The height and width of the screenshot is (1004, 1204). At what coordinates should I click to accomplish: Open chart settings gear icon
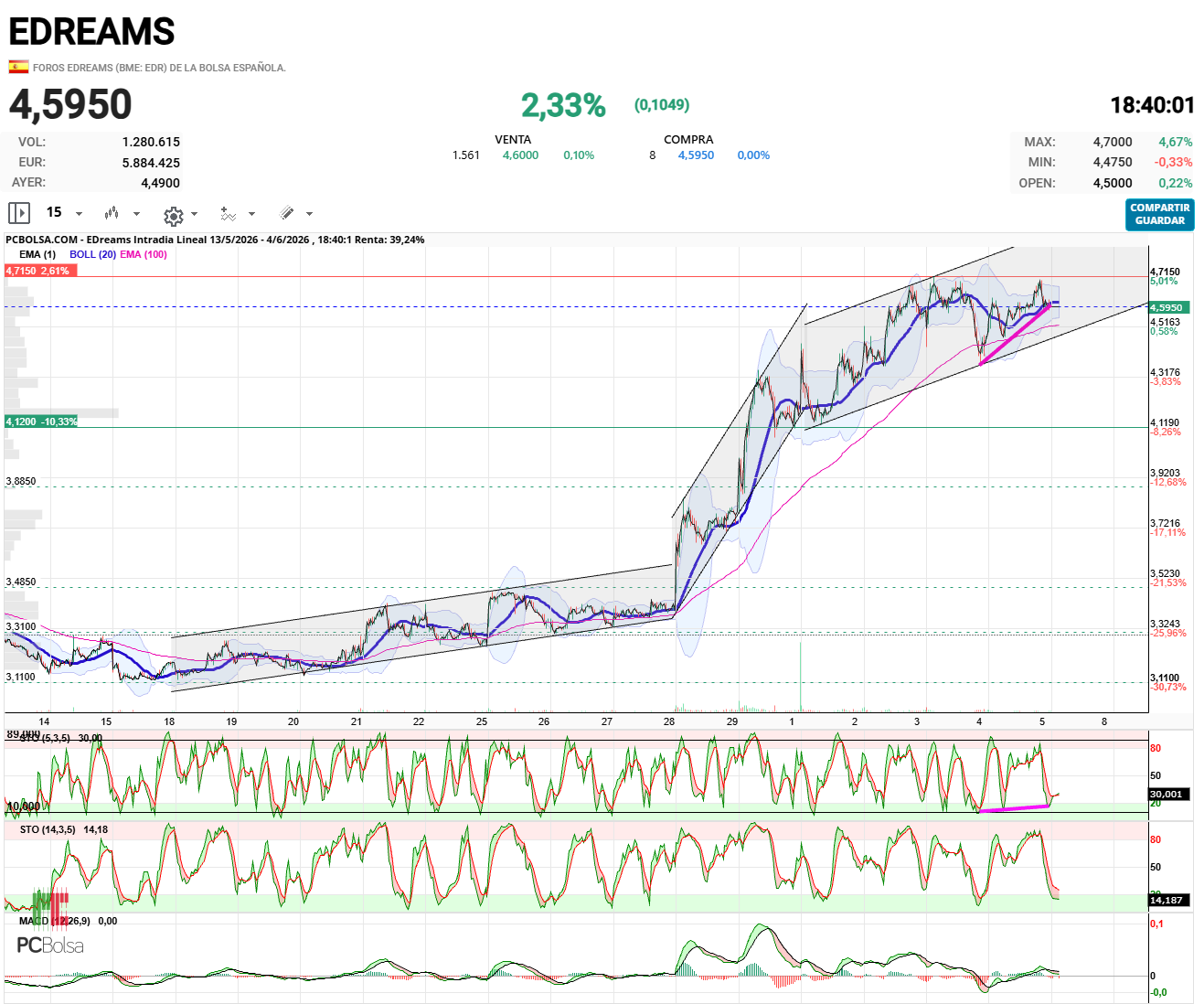coord(173,215)
